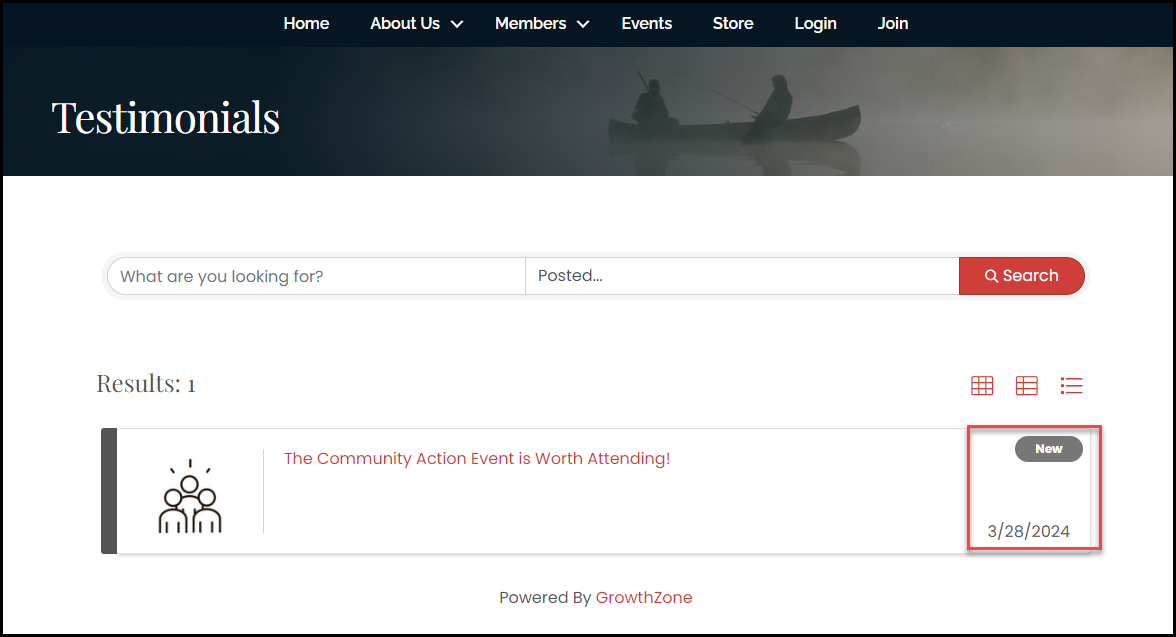Open the Events page from navigation
The height and width of the screenshot is (637, 1176).
point(646,23)
